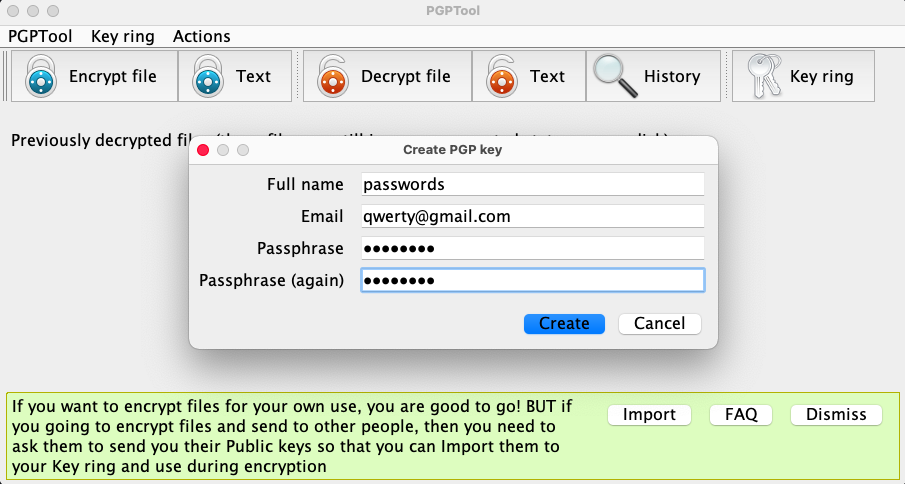Open the FAQ from hint bar
This screenshot has width=905, height=484.
pos(741,415)
